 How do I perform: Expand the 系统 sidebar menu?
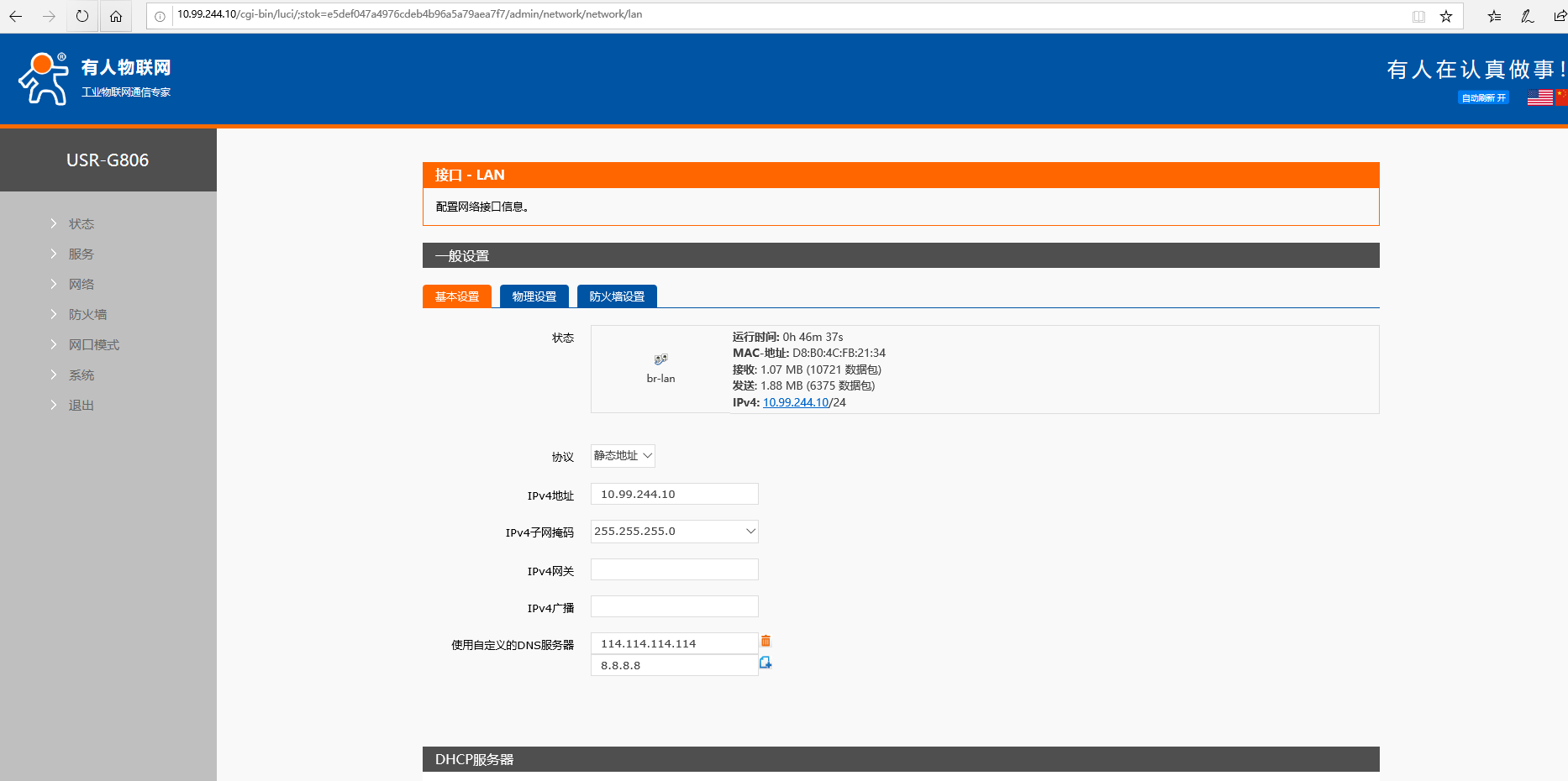(x=82, y=375)
